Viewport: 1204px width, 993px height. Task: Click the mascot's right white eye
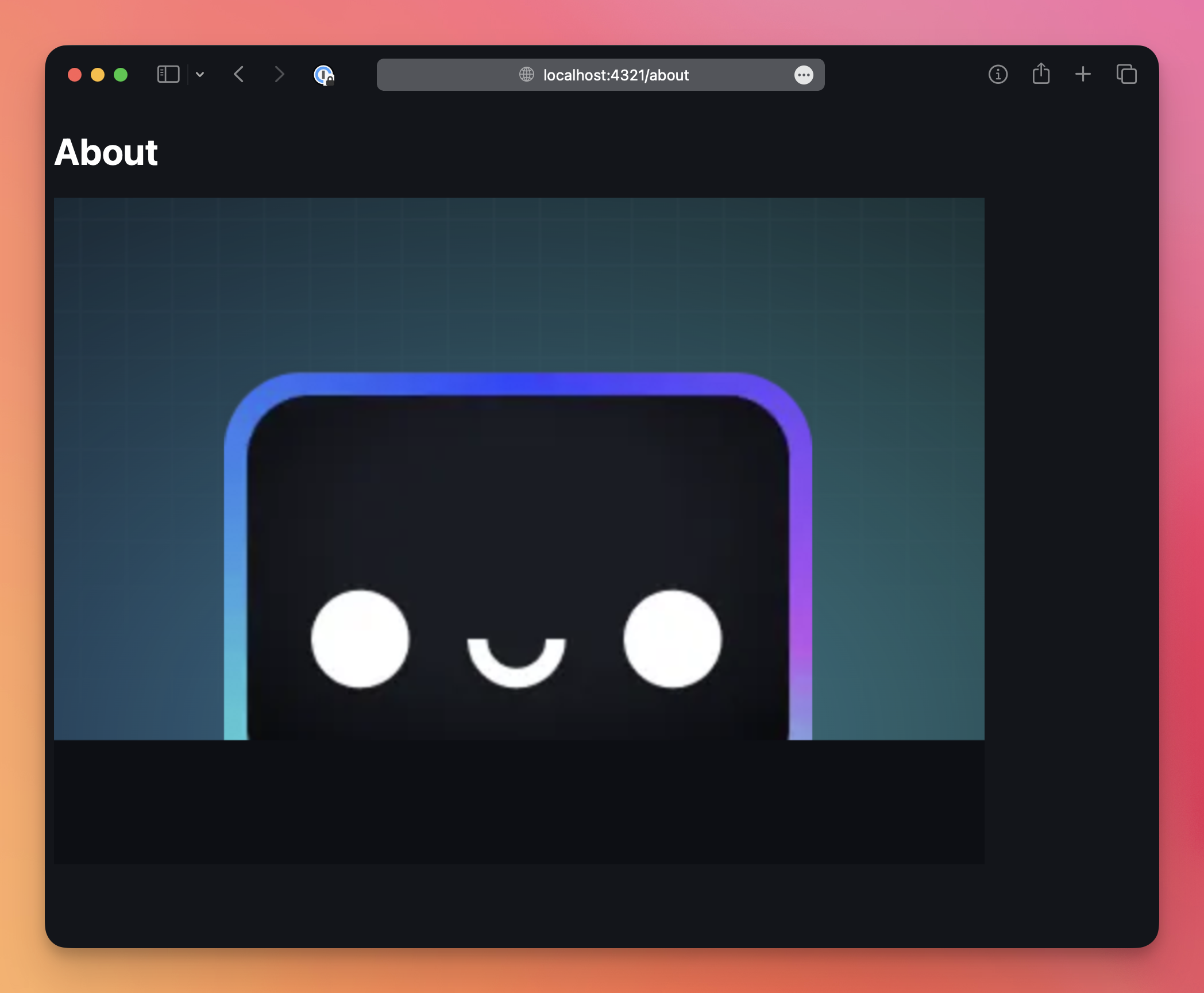(672, 639)
